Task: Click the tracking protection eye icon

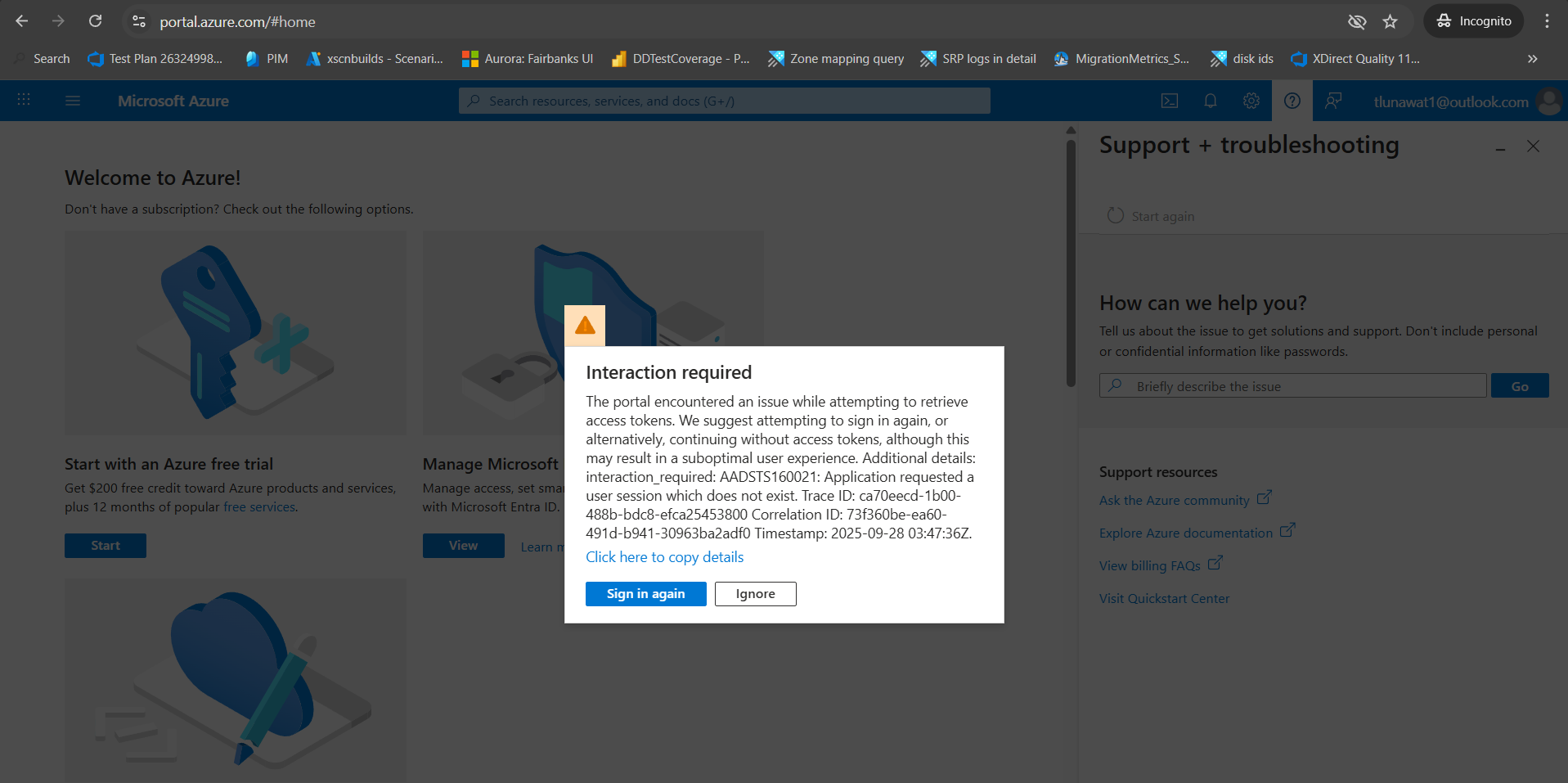Action: tap(1357, 21)
